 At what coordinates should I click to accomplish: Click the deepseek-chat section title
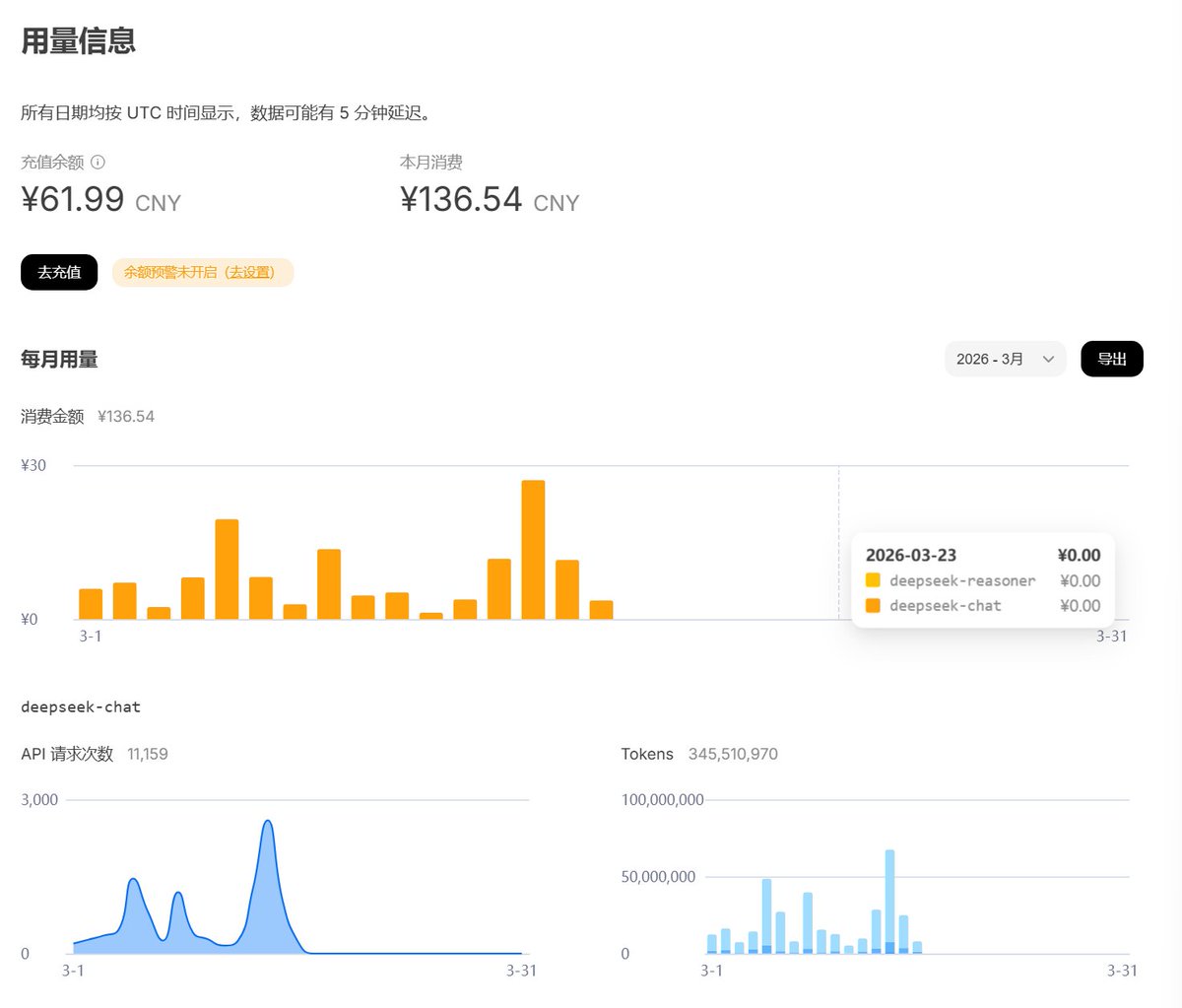click(81, 707)
